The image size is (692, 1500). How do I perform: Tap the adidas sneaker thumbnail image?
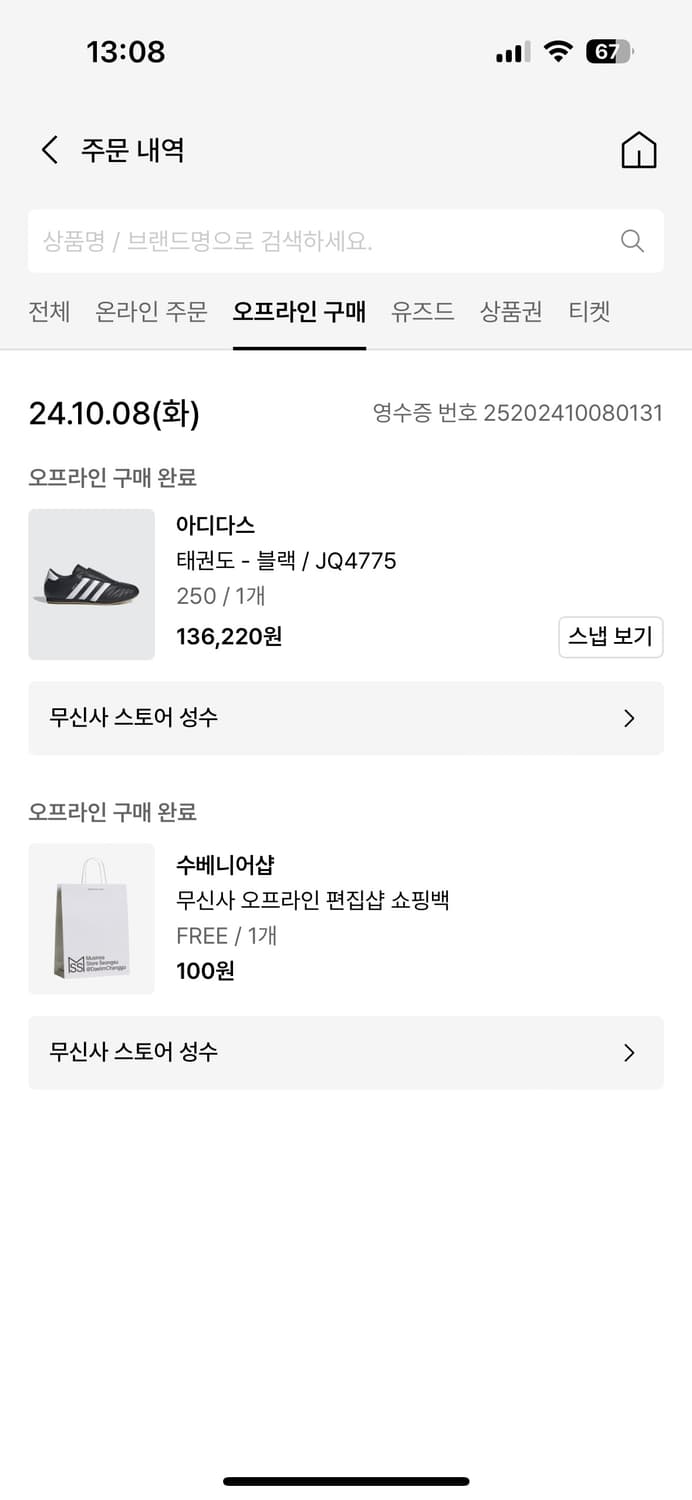(91, 584)
